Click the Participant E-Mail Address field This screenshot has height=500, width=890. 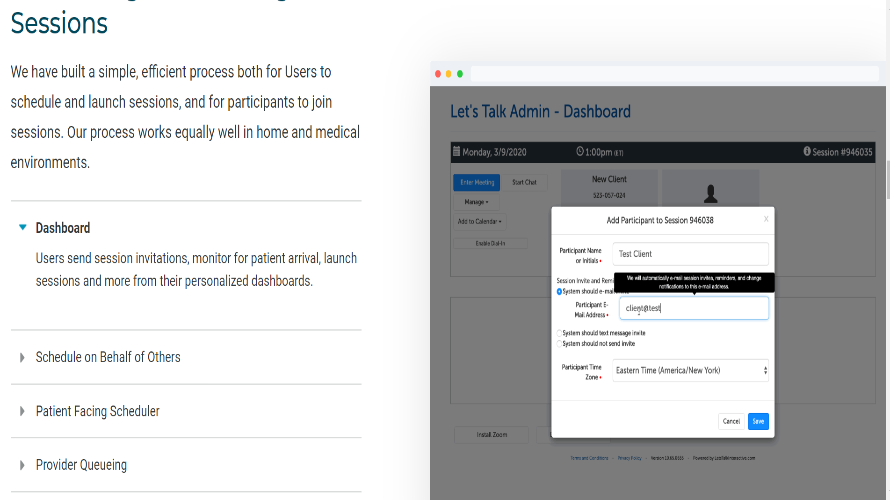pyautogui.click(x=694, y=308)
